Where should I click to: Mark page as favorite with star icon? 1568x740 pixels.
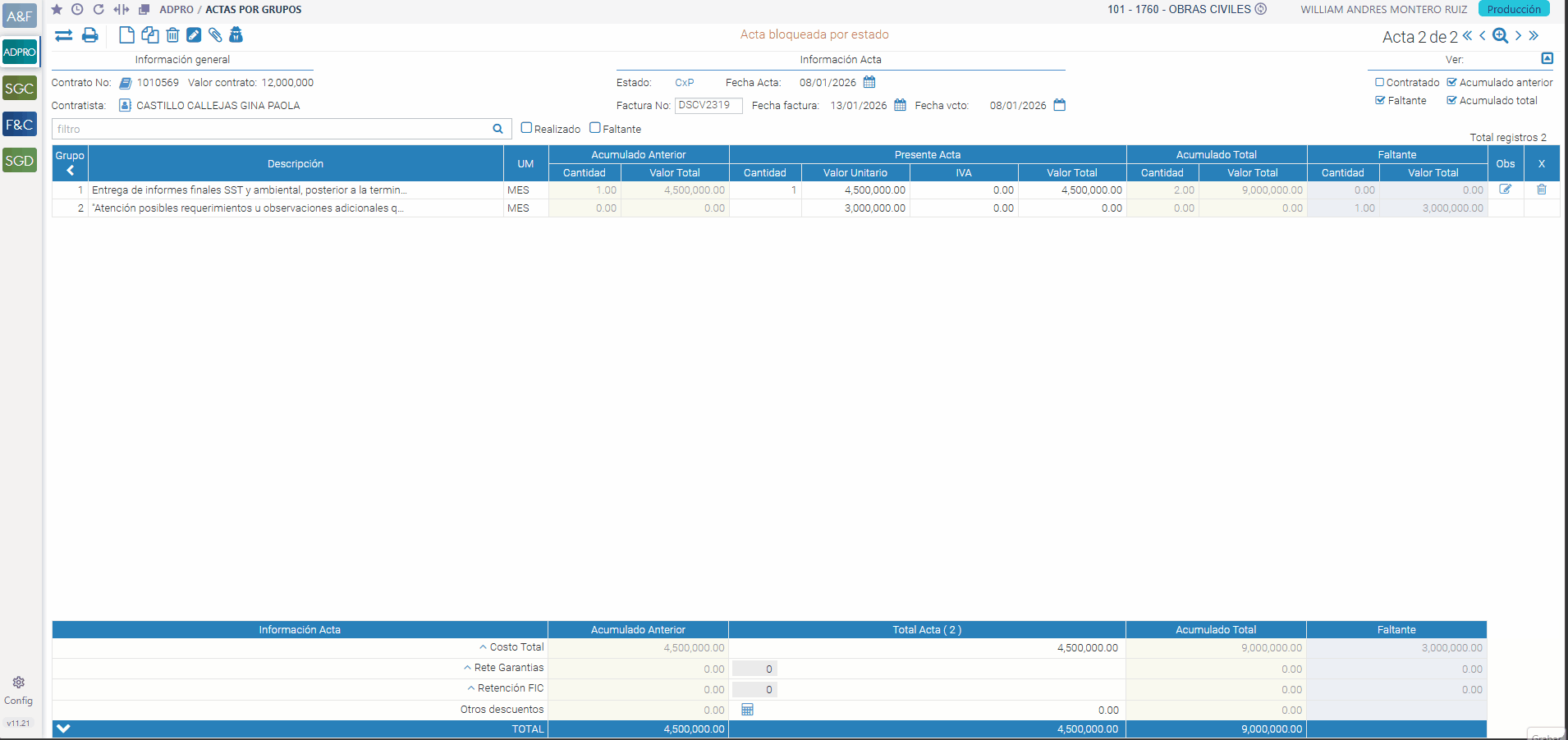(57, 9)
